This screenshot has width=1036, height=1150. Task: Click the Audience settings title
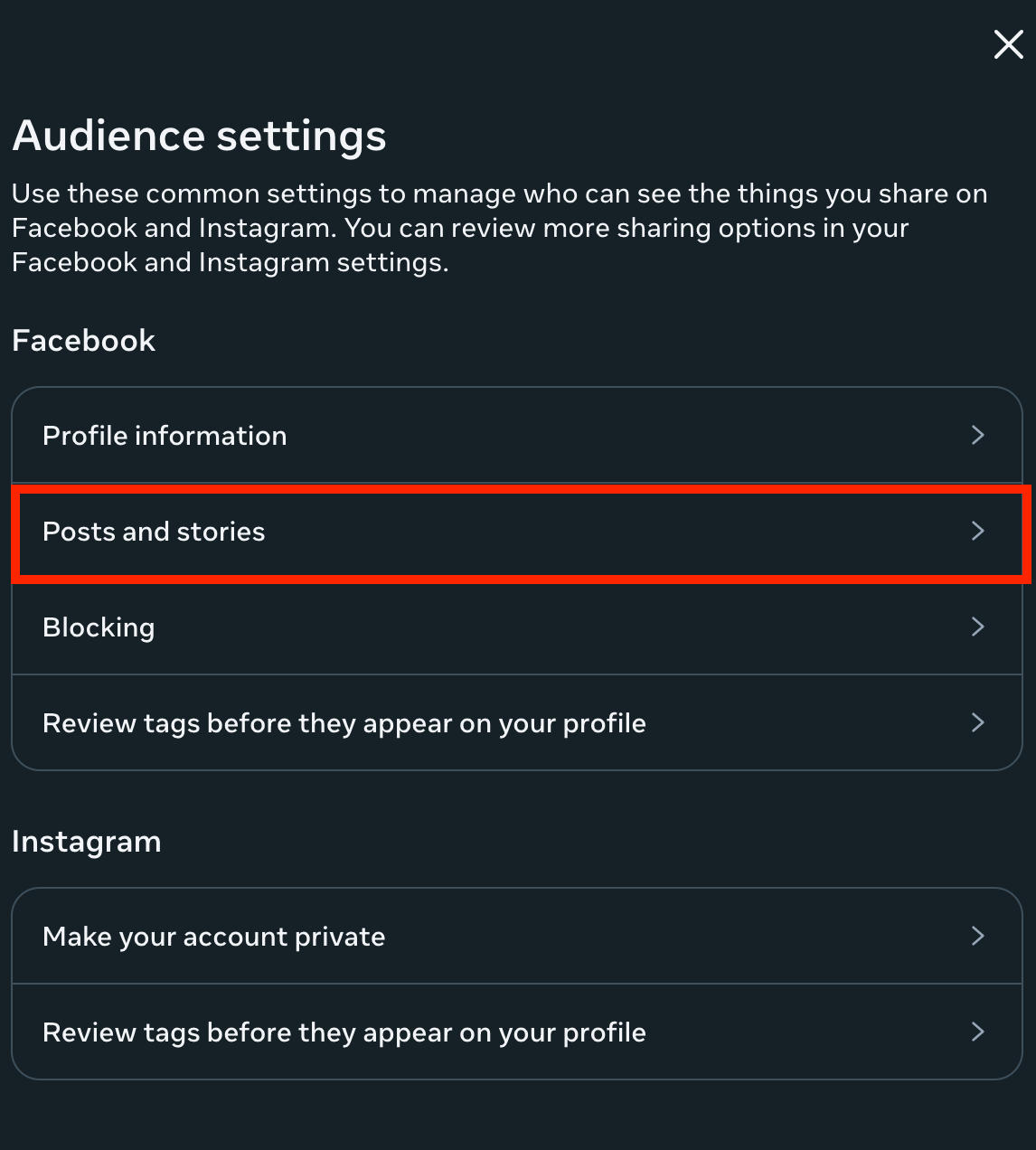point(199,137)
